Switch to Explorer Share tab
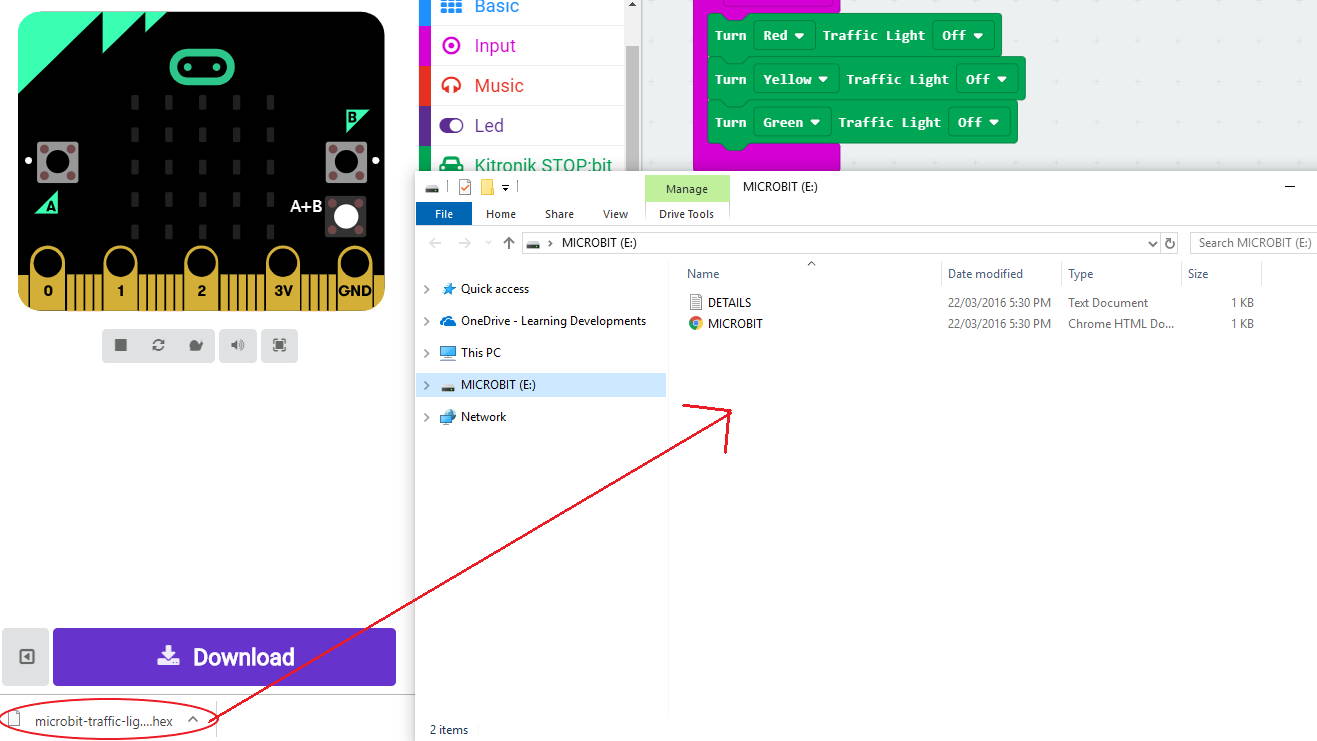This screenshot has width=1317, height=741. pyautogui.click(x=559, y=214)
